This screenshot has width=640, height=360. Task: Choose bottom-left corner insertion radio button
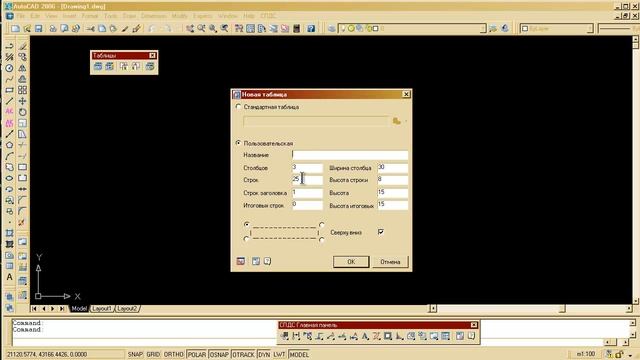pos(246,239)
